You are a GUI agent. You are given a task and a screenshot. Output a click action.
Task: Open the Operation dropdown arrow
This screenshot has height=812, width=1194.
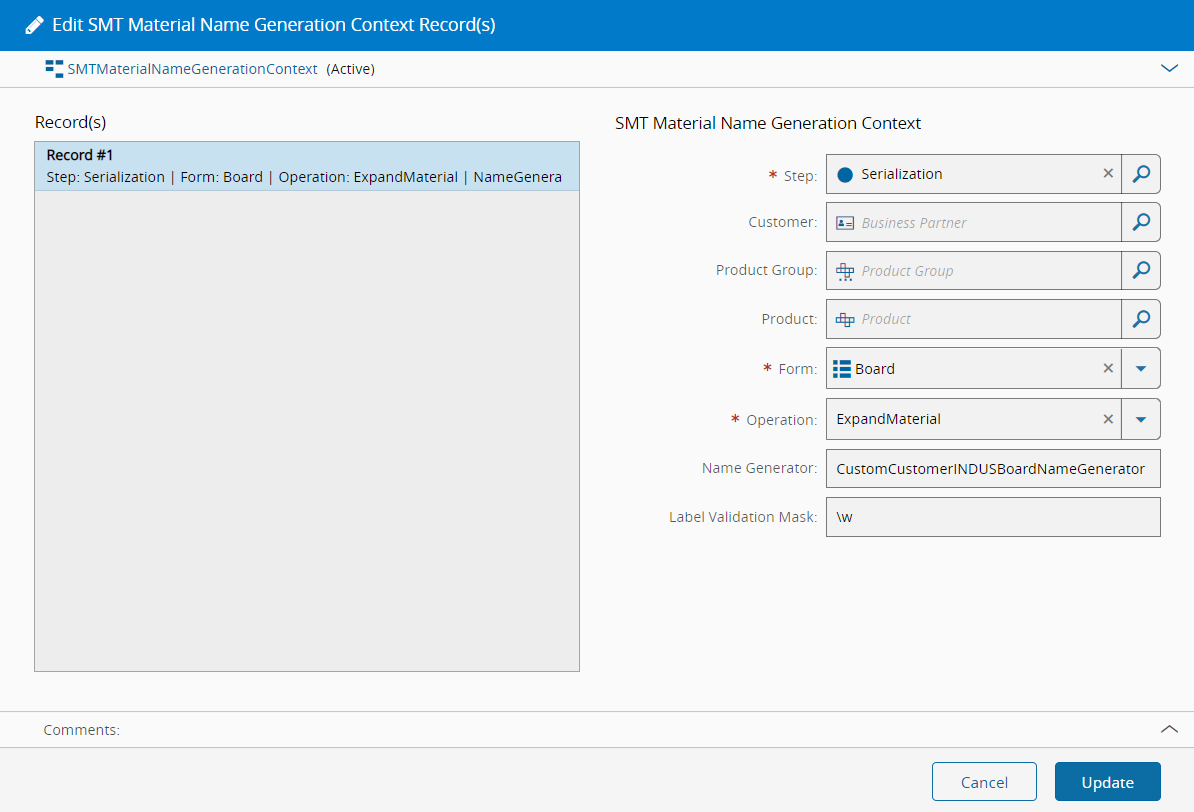(x=1141, y=419)
